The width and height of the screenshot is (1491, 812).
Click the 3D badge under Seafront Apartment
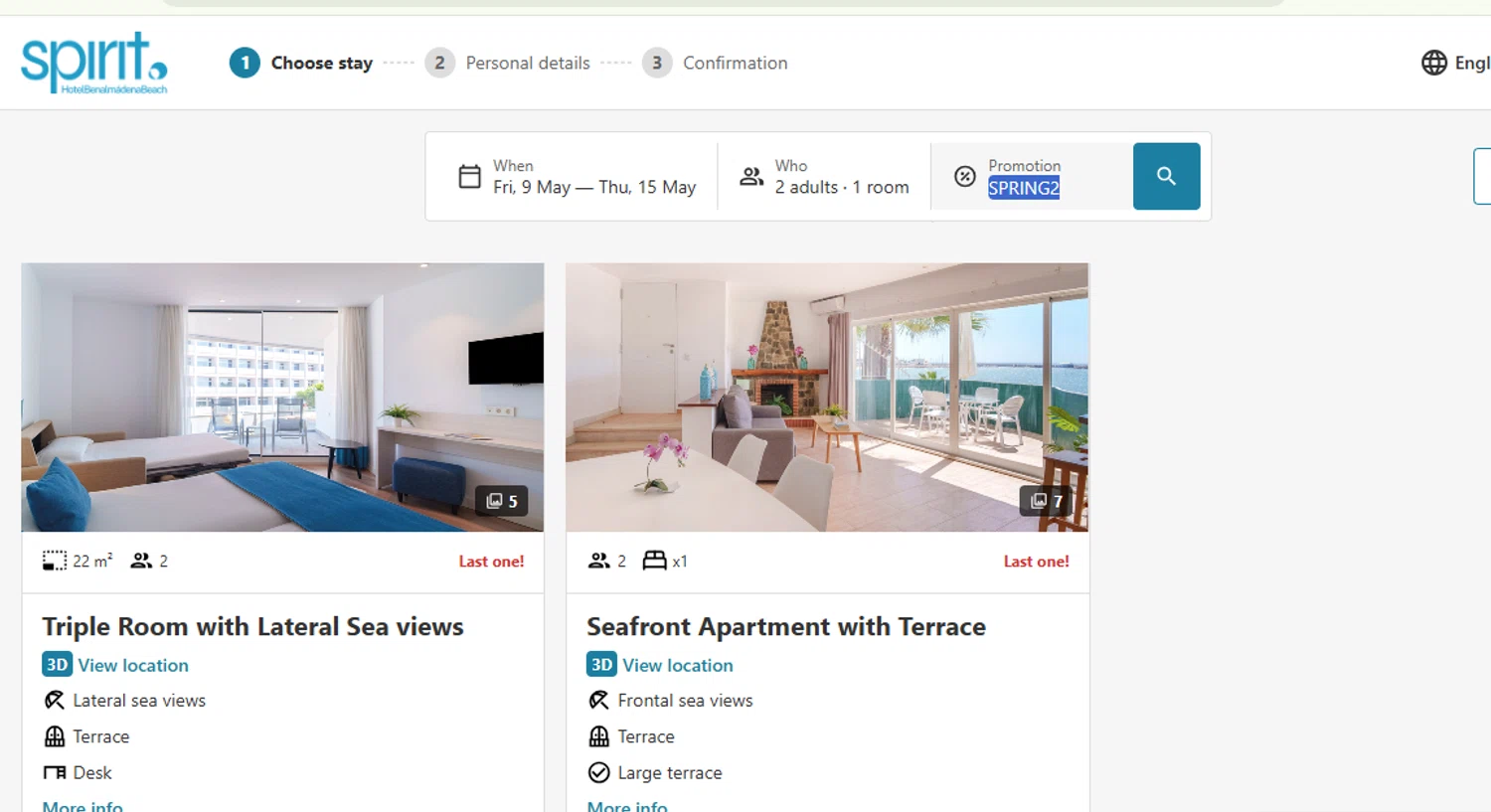pos(602,665)
